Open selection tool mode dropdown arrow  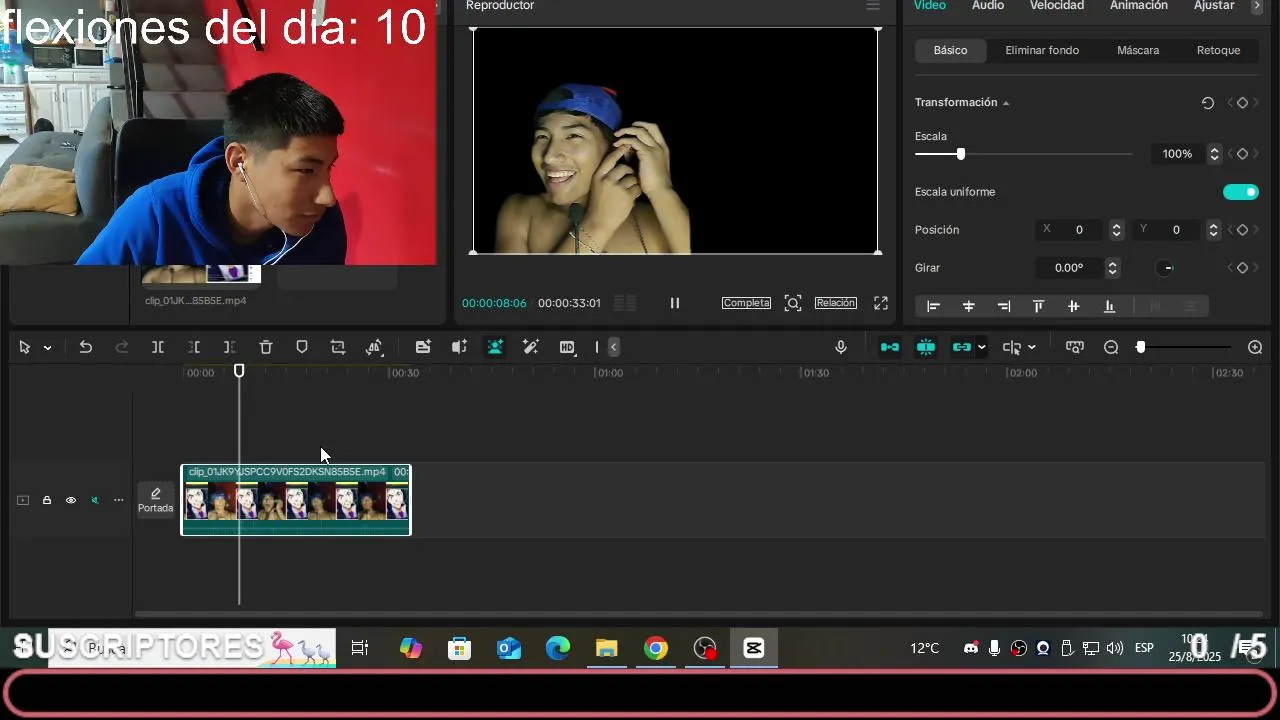pyautogui.click(x=47, y=348)
